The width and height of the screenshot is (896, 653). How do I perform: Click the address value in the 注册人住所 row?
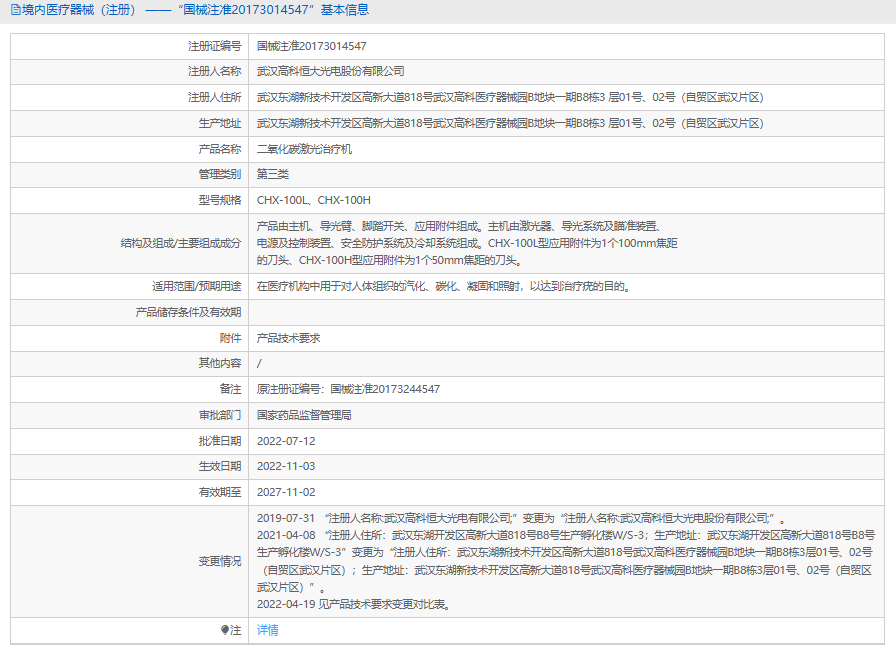pos(510,97)
